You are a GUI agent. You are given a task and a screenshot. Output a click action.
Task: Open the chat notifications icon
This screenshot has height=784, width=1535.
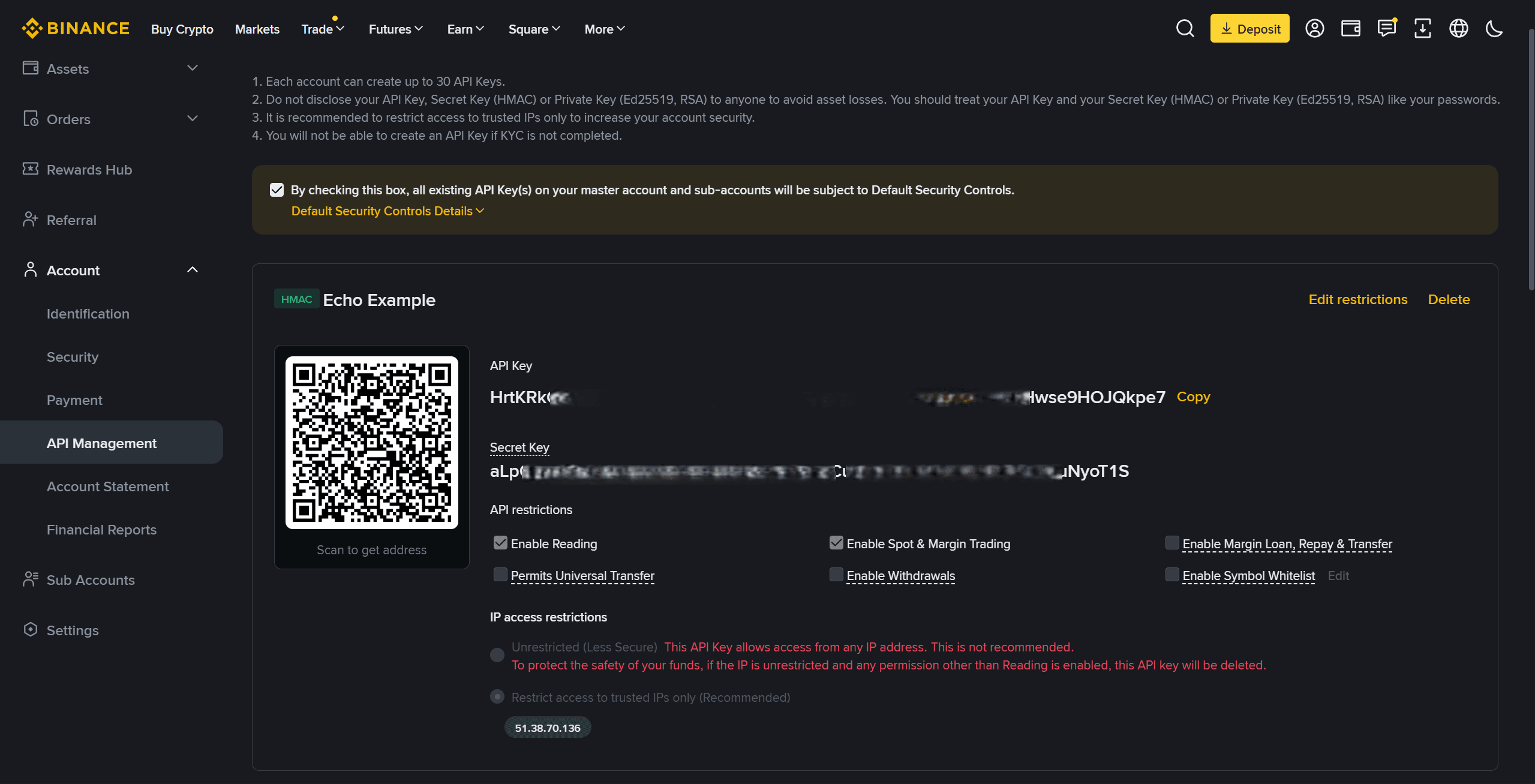(x=1387, y=28)
